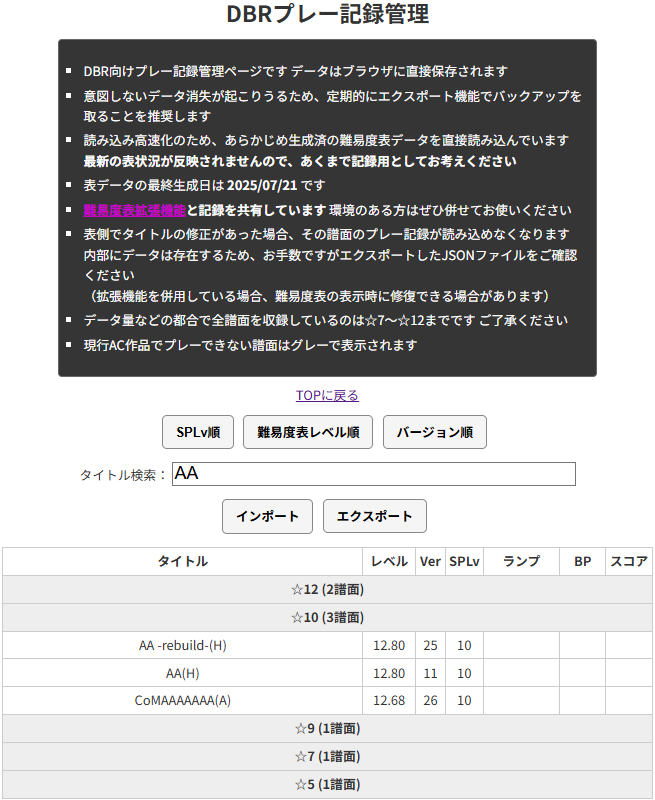Select the CoMAAAAAAA(A) title cell
Image resolution: width=655 pixels, height=800 pixels.
(x=183, y=701)
